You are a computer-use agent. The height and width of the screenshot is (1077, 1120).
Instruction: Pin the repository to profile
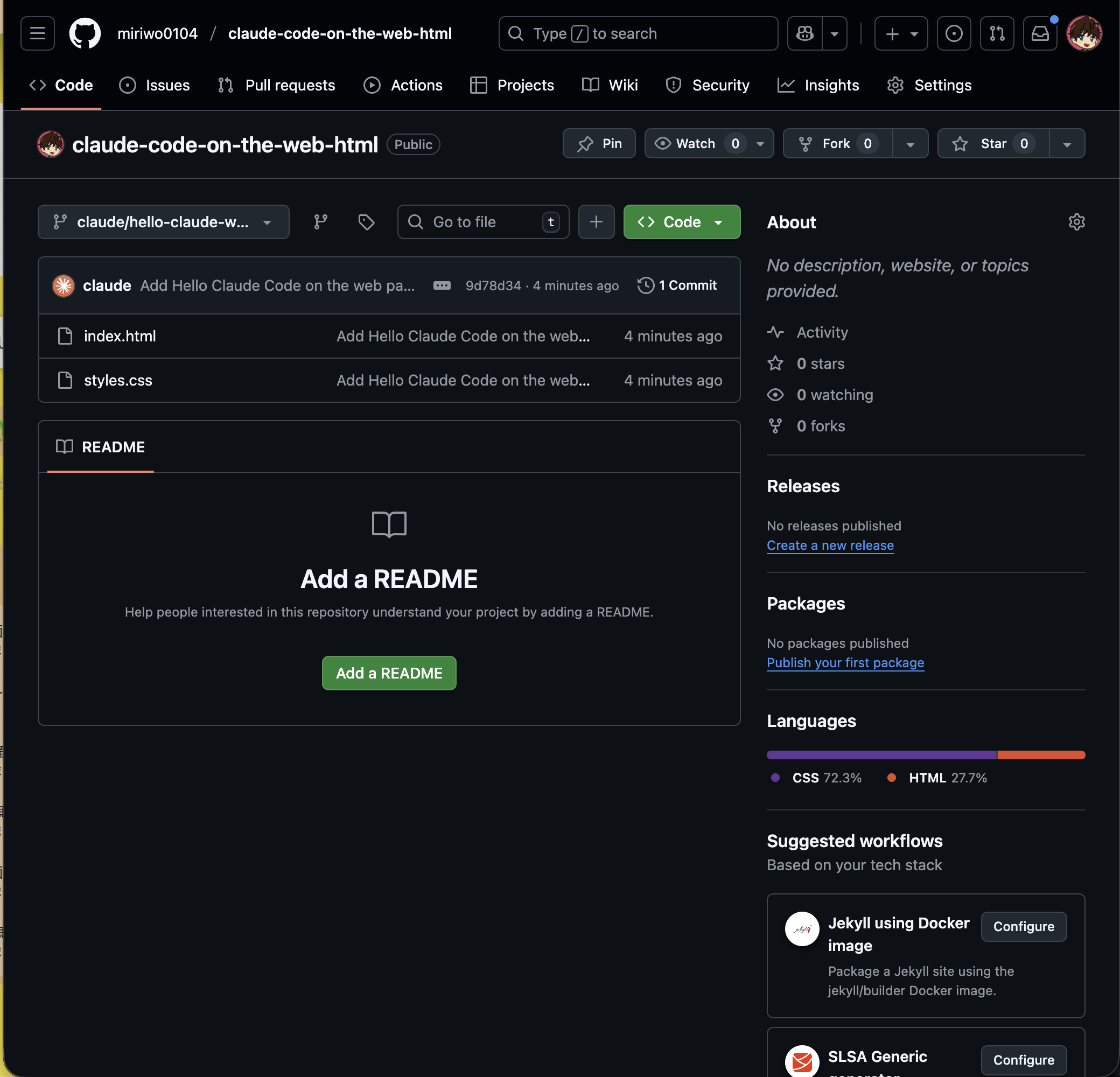click(599, 143)
